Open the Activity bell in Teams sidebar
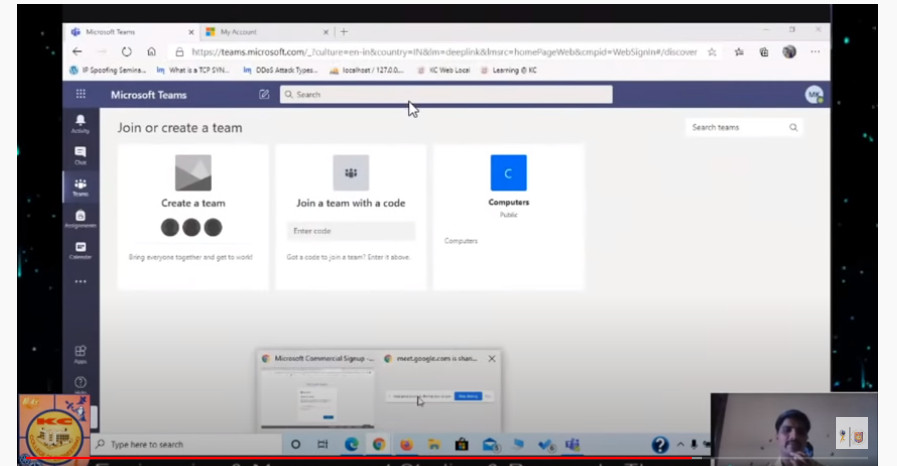The width and height of the screenshot is (897, 466). [80, 123]
